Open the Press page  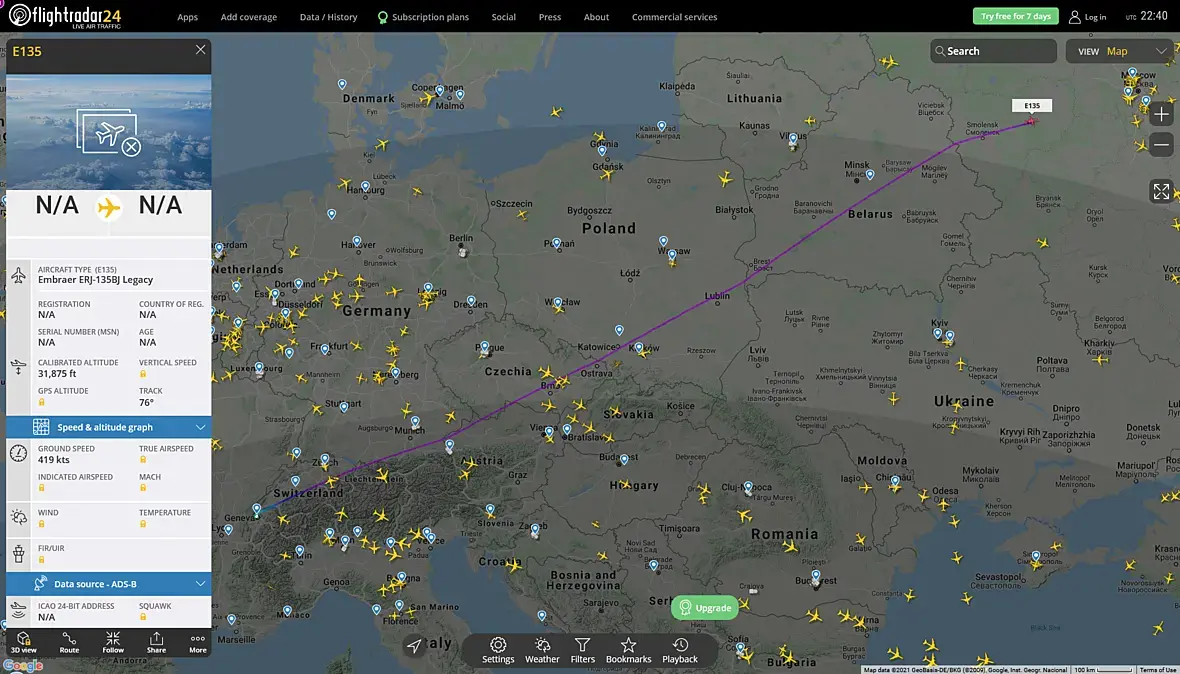pos(549,17)
